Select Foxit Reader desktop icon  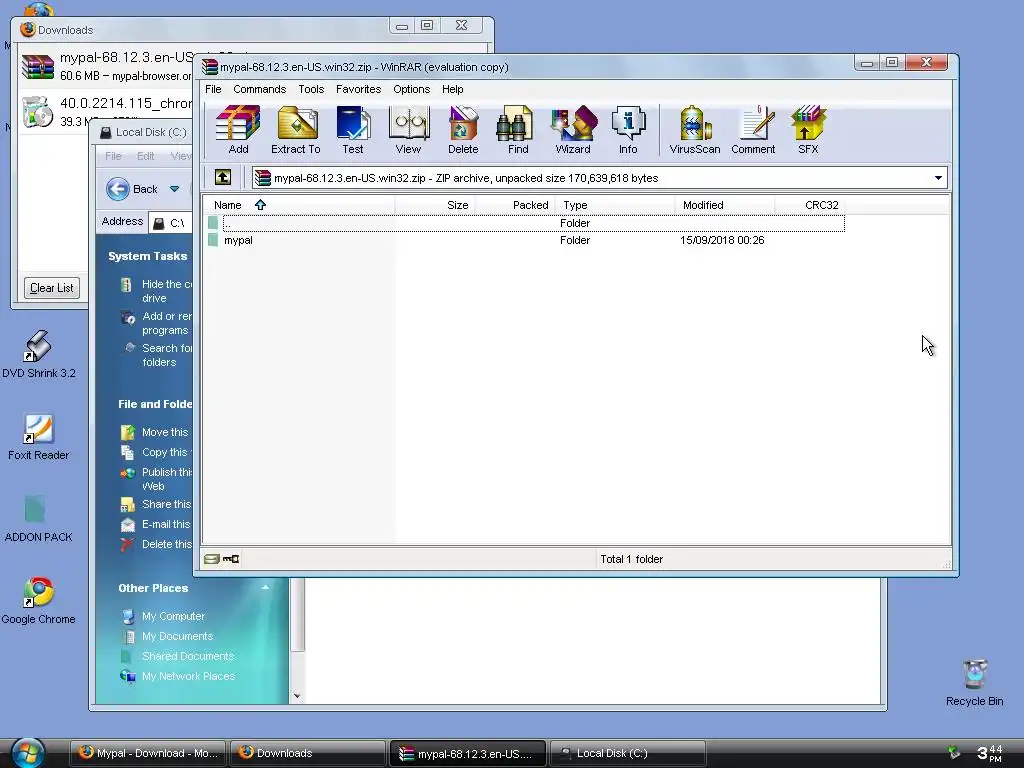point(39,437)
